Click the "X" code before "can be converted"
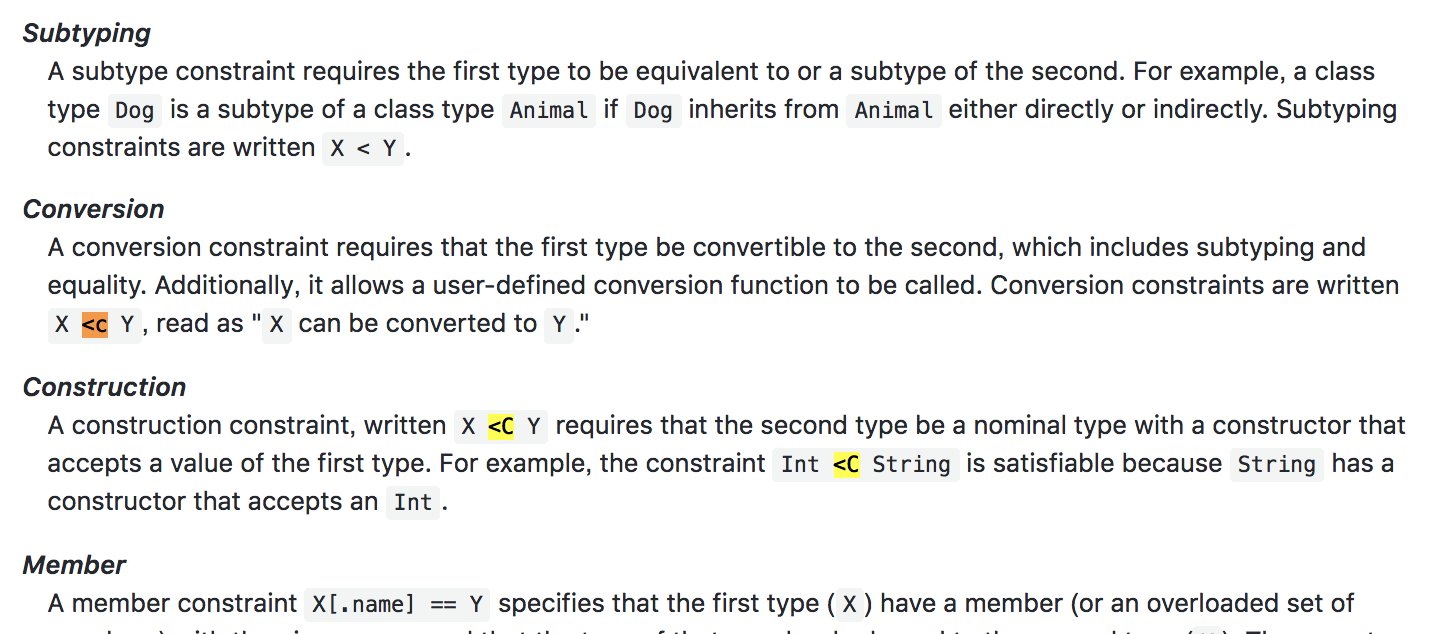Image resolution: width=1440 pixels, height=634 pixels. pos(276,326)
